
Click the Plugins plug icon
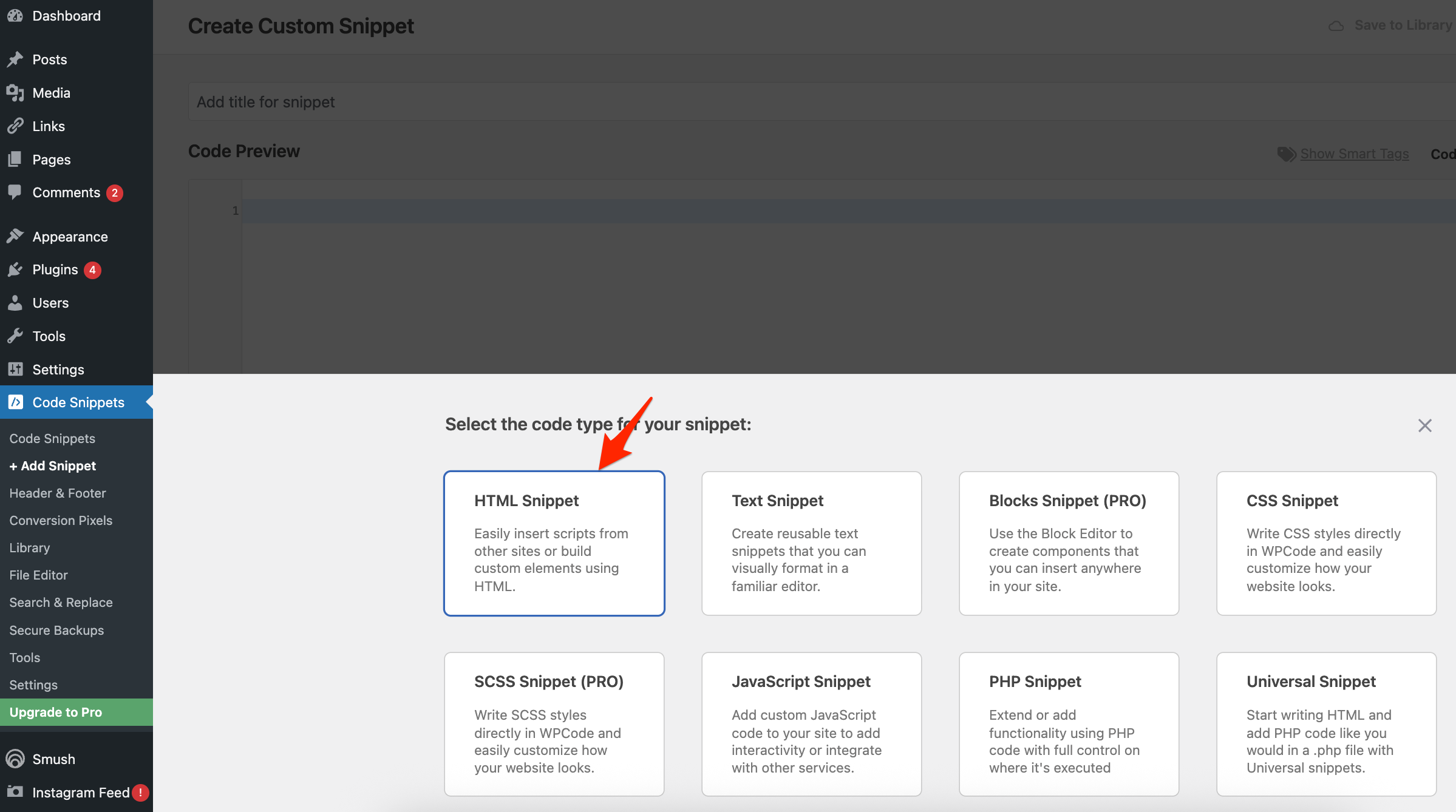(15, 269)
